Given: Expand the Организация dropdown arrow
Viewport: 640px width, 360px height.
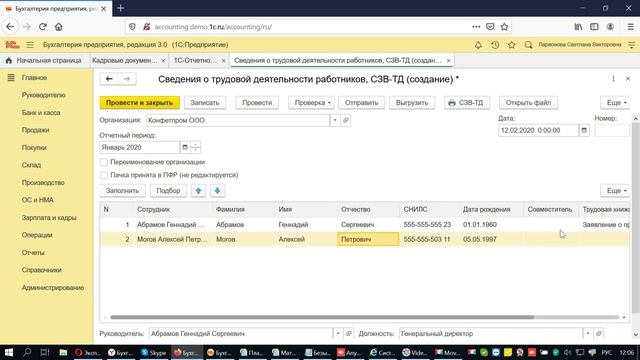Looking at the screenshot, I should click(335, 120).
